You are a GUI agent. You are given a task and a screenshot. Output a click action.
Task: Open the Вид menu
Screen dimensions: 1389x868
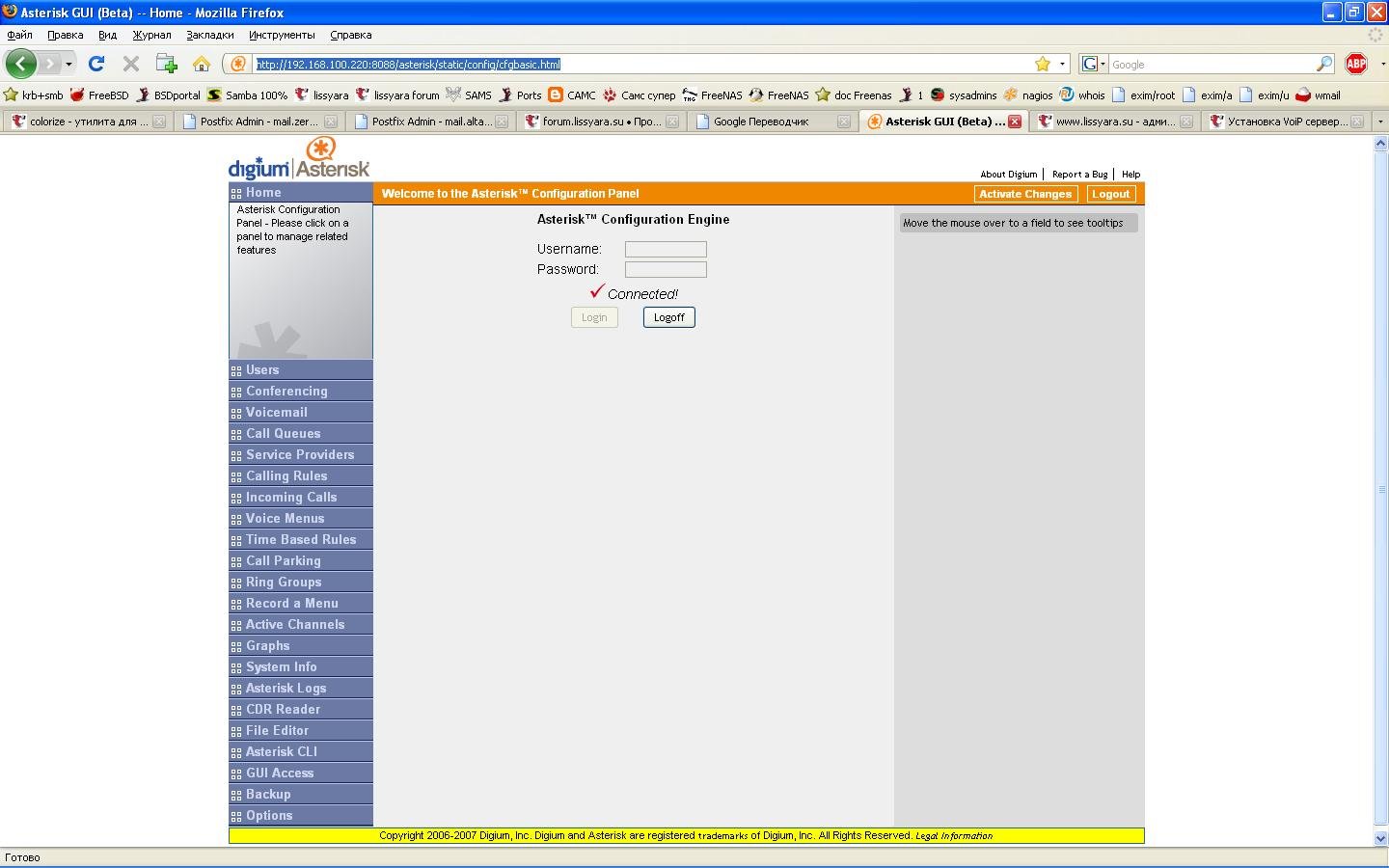click(107, 35)
